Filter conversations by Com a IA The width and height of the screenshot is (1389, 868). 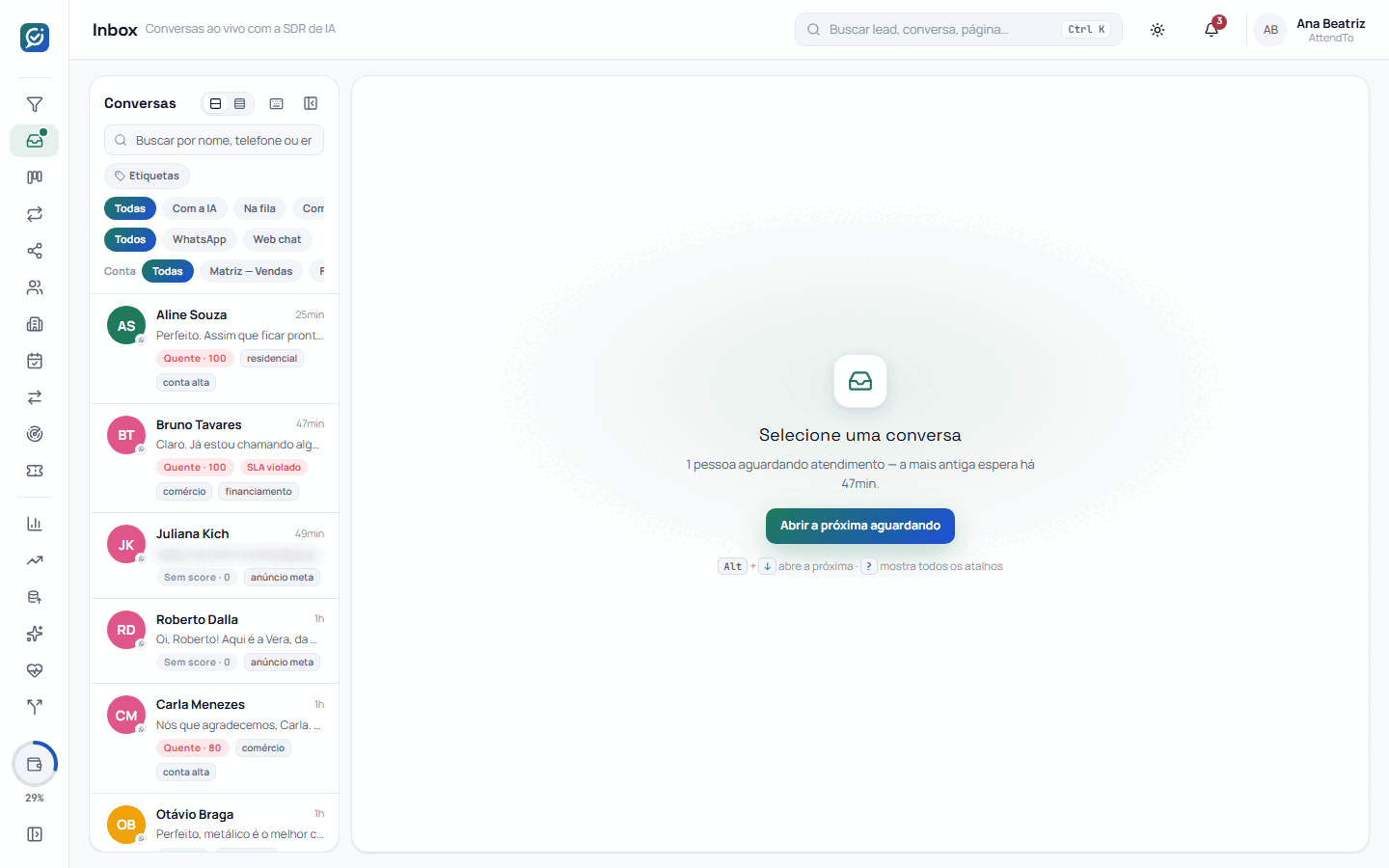(195, 208)
